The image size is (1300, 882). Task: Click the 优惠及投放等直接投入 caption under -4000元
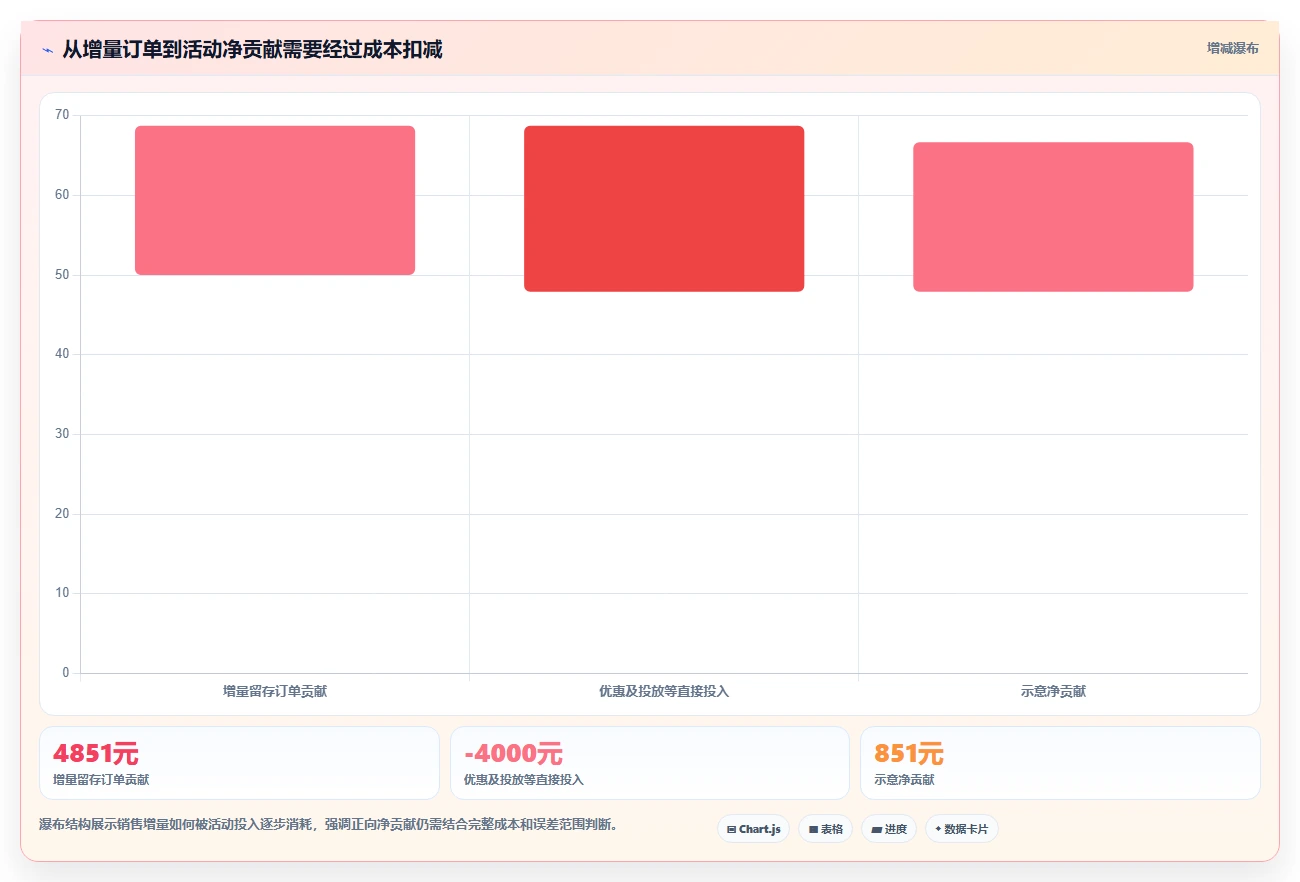click(523, 779)
